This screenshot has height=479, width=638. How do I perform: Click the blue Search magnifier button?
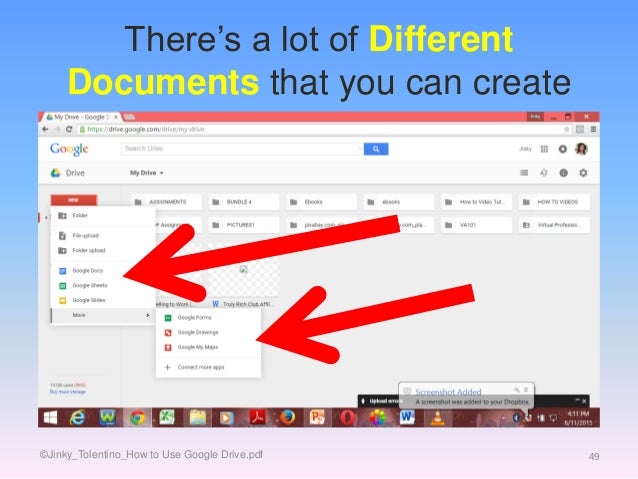coord(376,149)
